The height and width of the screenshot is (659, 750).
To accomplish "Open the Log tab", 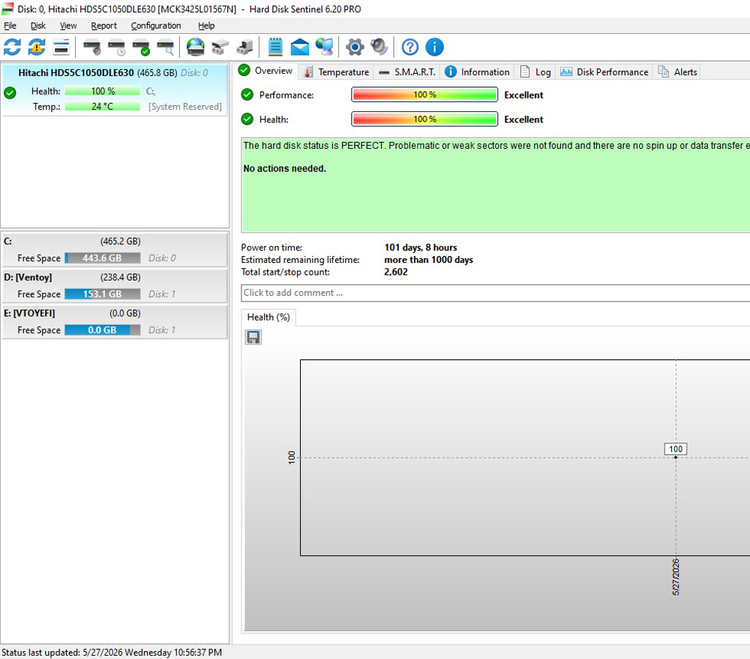I will [x=535, y=72].
